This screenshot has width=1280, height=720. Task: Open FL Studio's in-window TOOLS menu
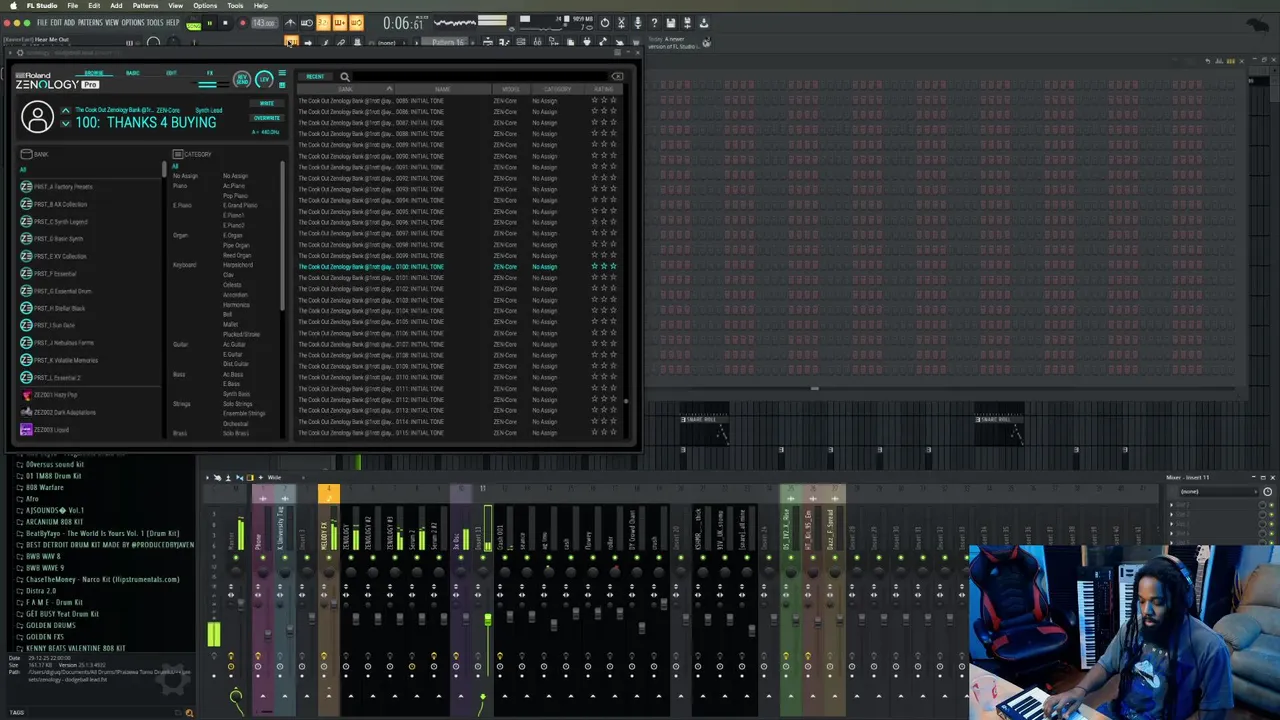tap(155, 22)
